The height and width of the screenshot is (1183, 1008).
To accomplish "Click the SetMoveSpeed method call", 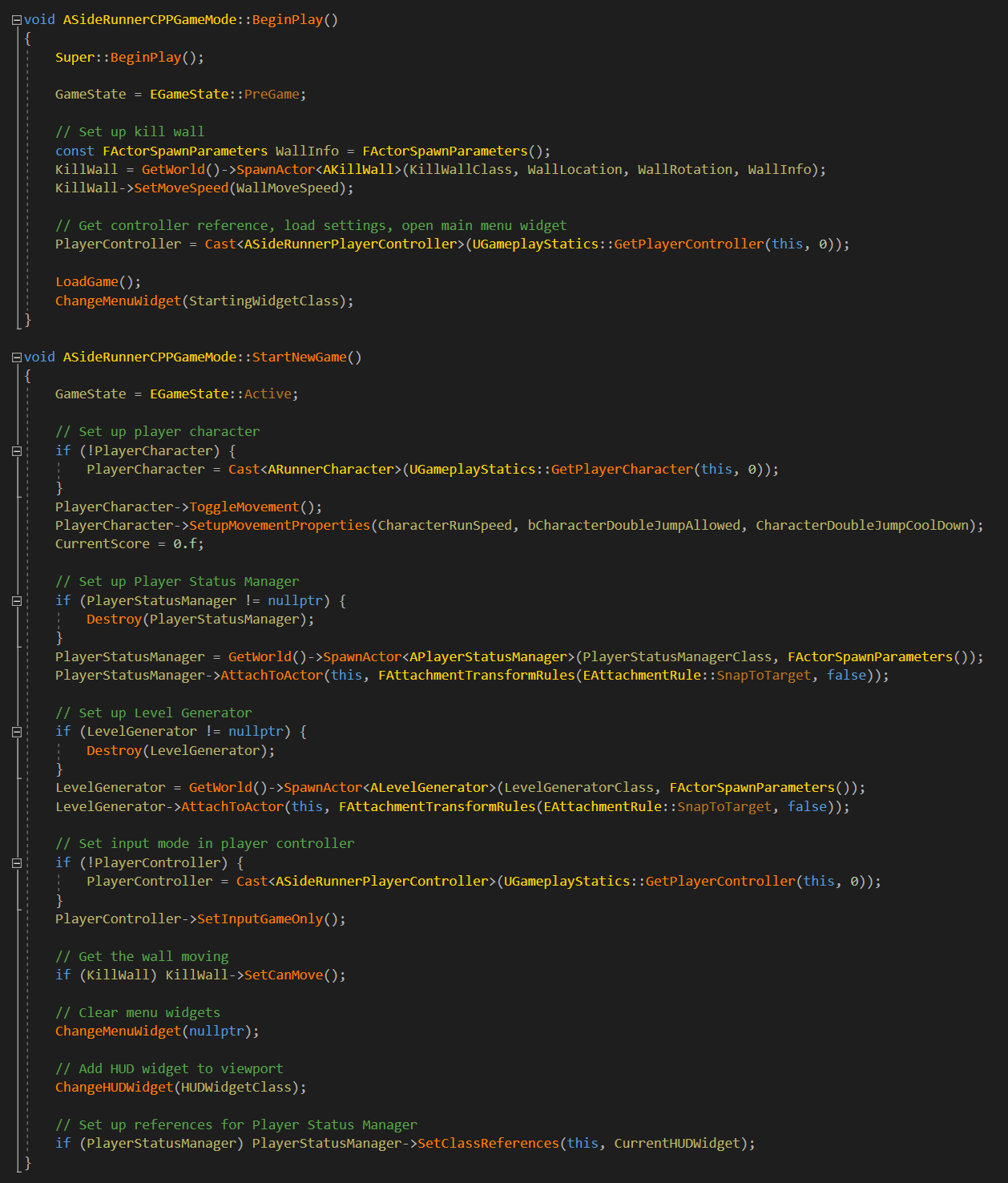I will (x=181, y=188).
